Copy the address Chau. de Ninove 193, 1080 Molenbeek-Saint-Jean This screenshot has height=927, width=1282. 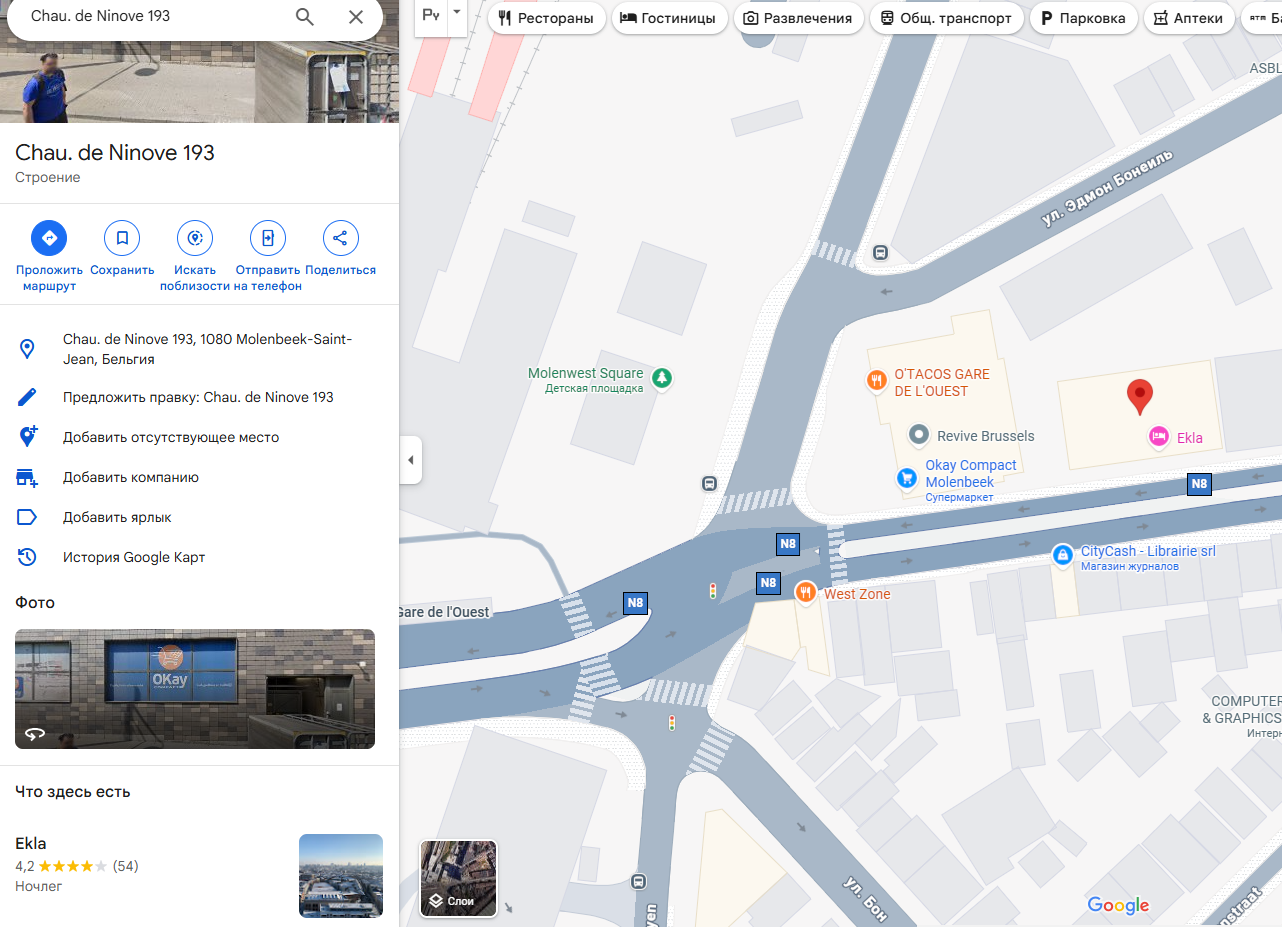click(199, 349)
